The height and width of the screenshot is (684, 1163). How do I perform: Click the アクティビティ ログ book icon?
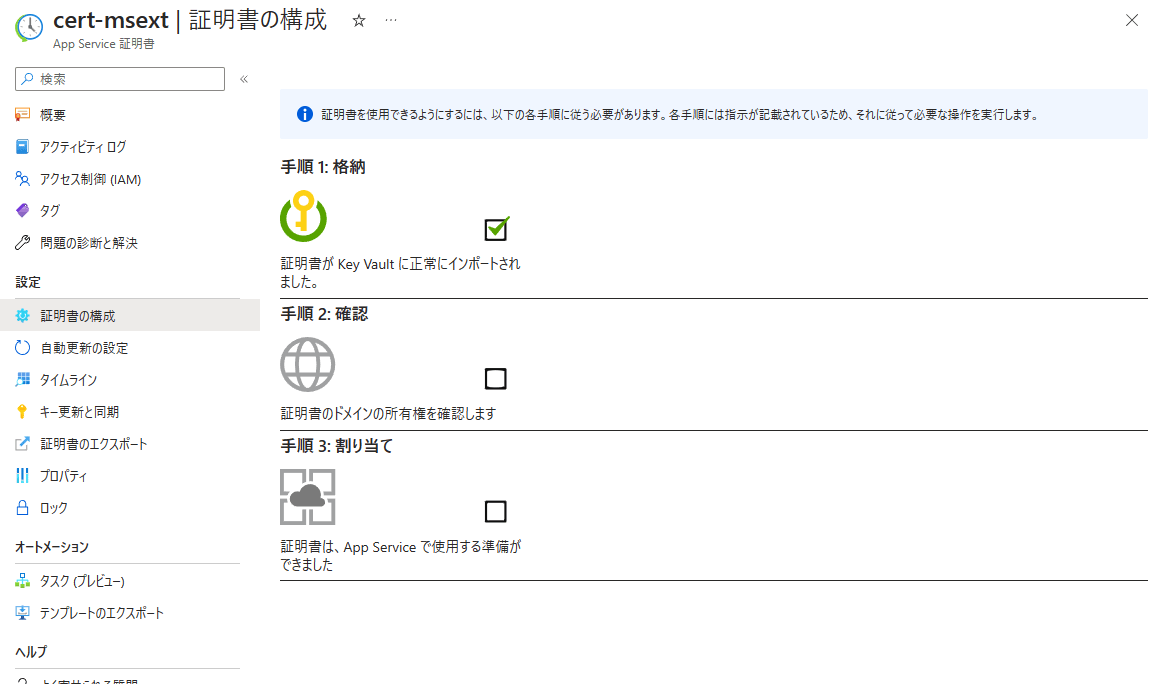22,147
